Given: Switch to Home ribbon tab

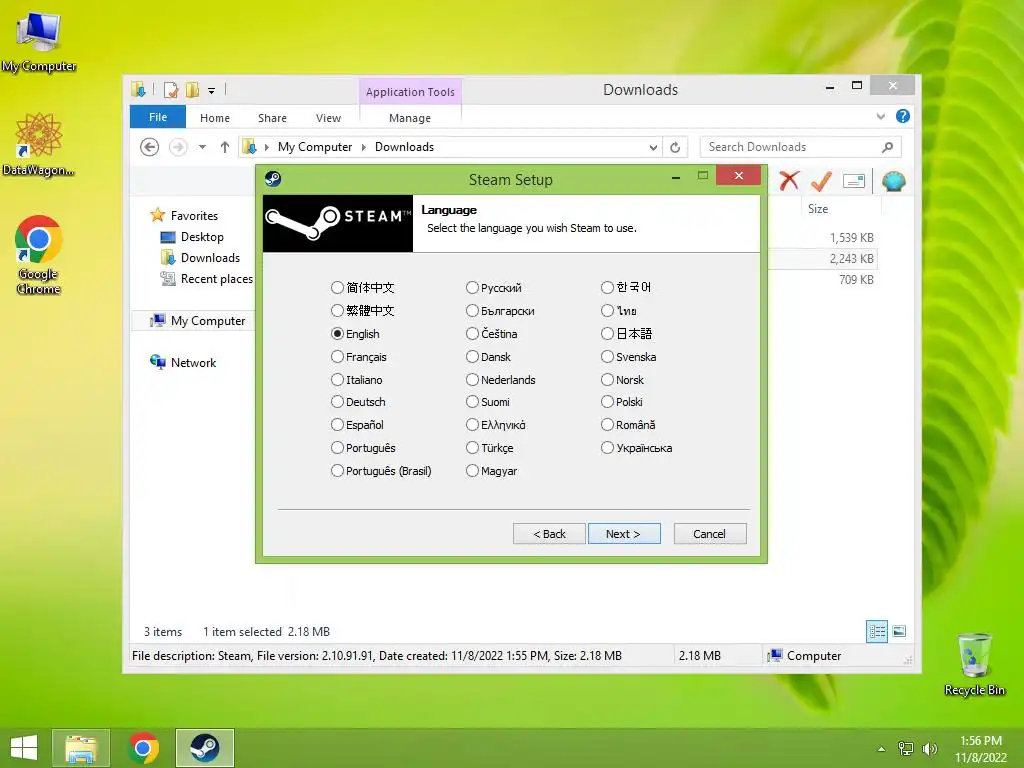Looking at the screenshot, I should point(215,118).
